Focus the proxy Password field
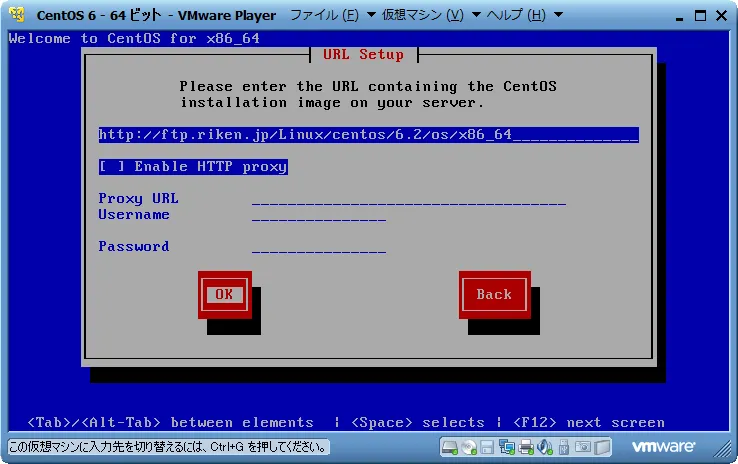738x464 pixels. coord(319,247)
